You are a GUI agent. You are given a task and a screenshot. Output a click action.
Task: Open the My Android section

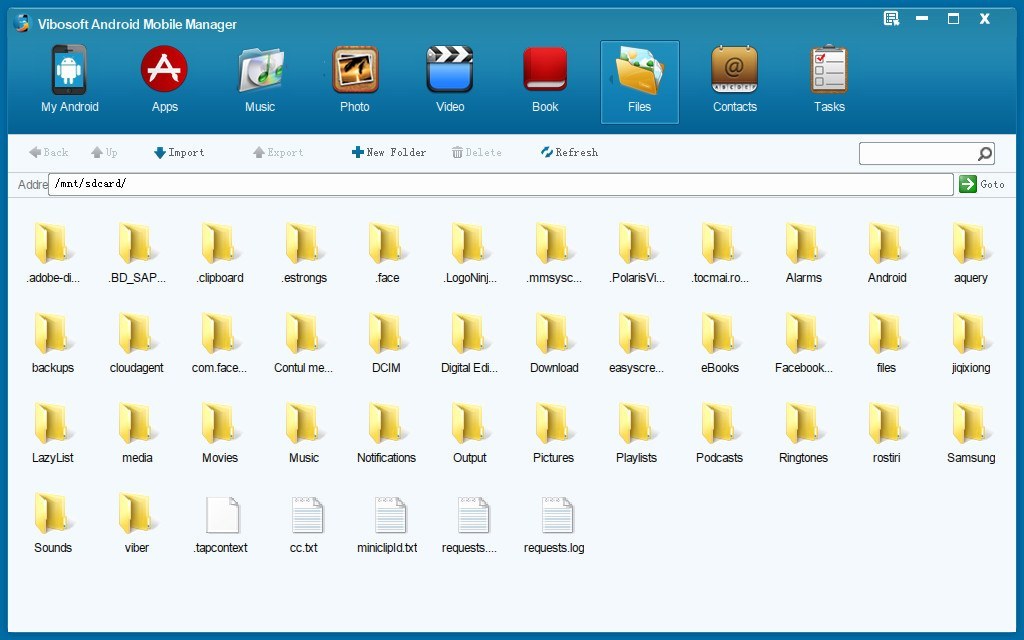(69, 80)
